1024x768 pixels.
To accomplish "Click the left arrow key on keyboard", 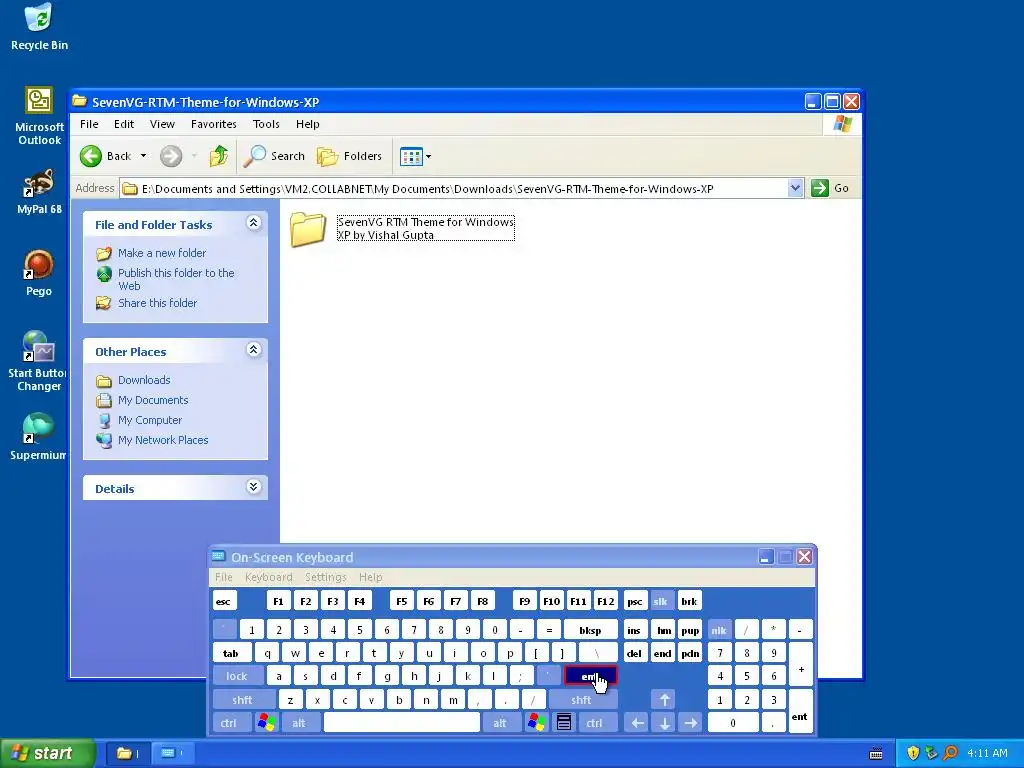I will pos(637,723).
